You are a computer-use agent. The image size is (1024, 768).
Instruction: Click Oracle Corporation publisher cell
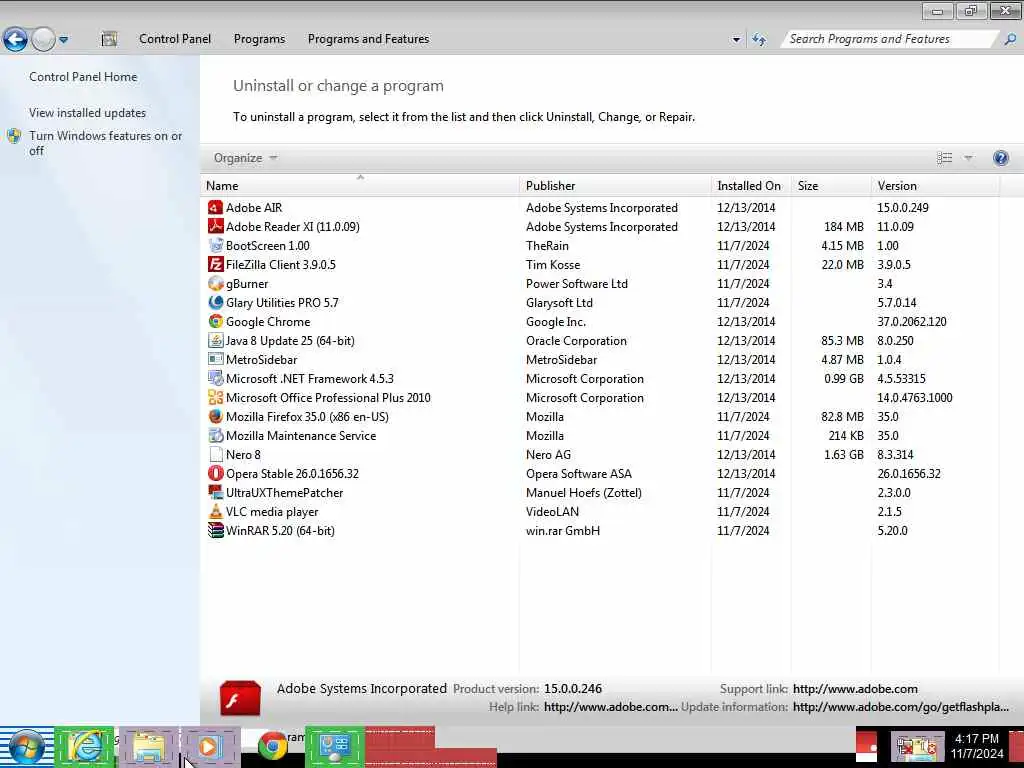pos(576,341)
